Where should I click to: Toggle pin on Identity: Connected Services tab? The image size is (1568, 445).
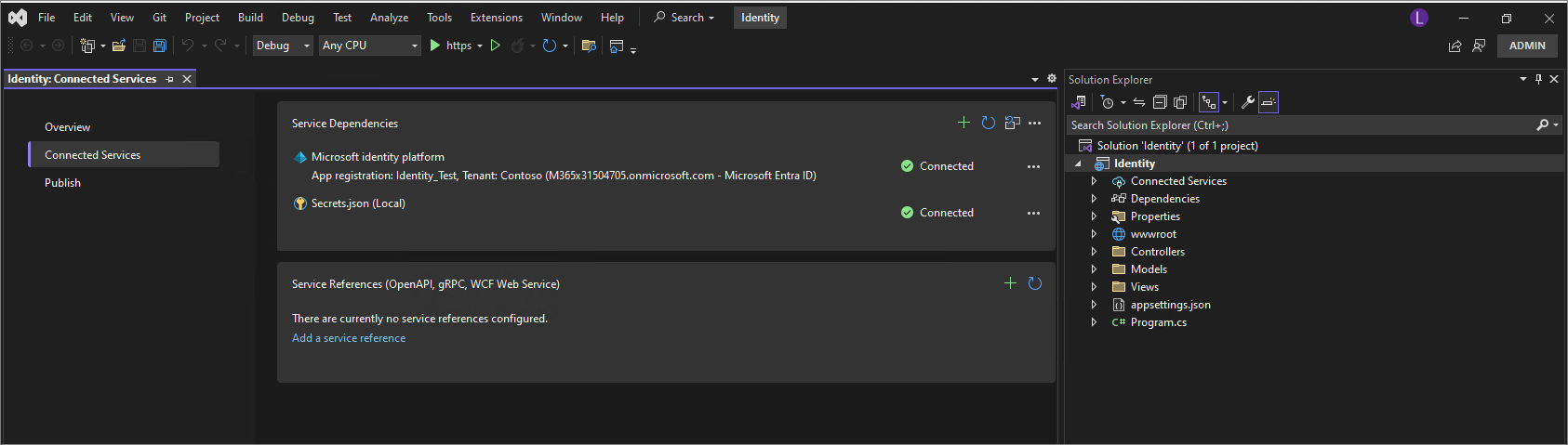point(169,79)
